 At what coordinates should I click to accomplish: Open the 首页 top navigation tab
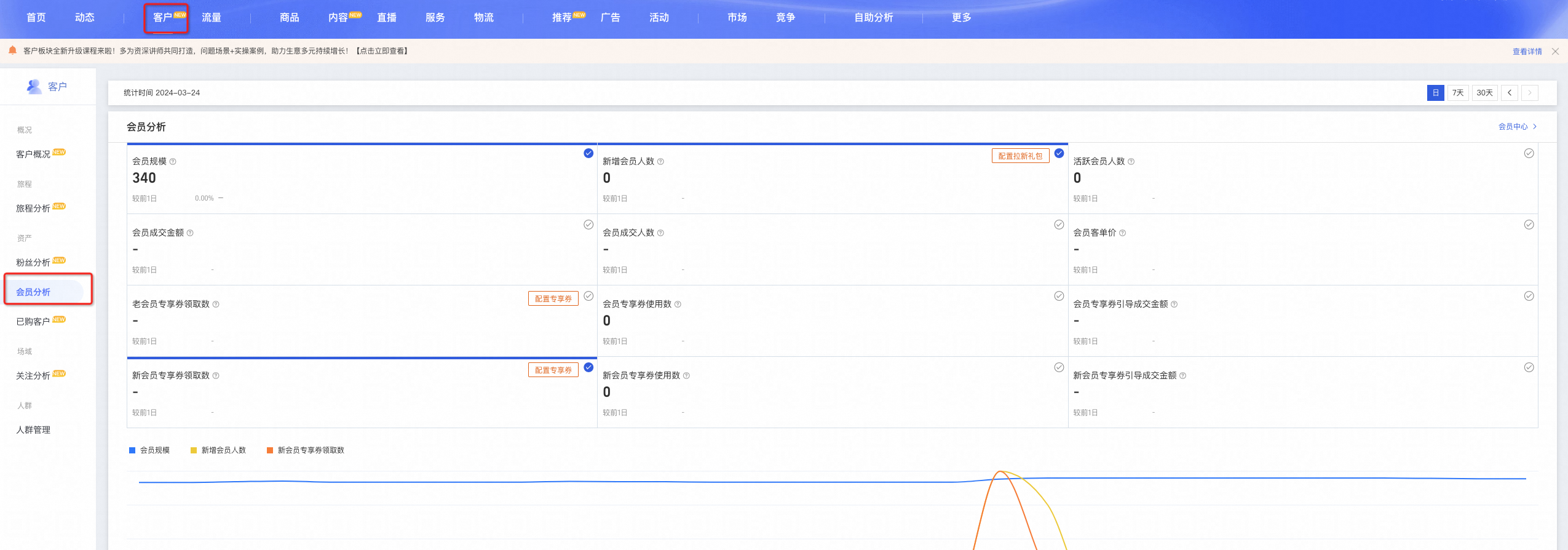click(36, 18)
